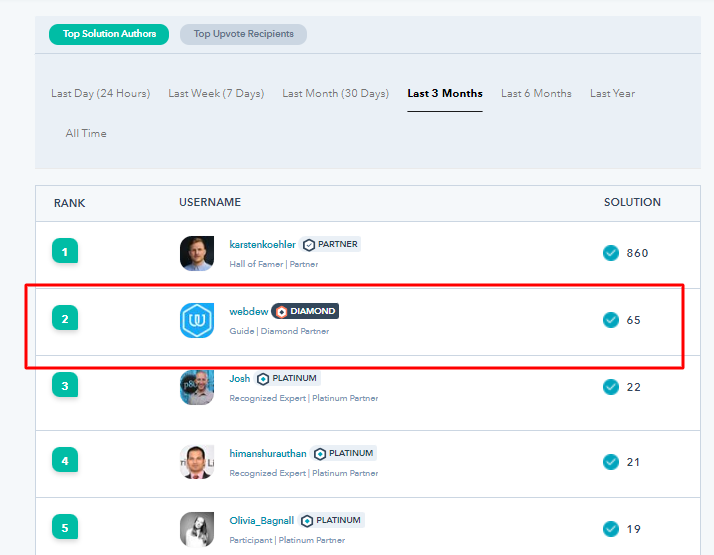
Task: Click the Diamond badge next to webdew
Action: click(305, 311)
